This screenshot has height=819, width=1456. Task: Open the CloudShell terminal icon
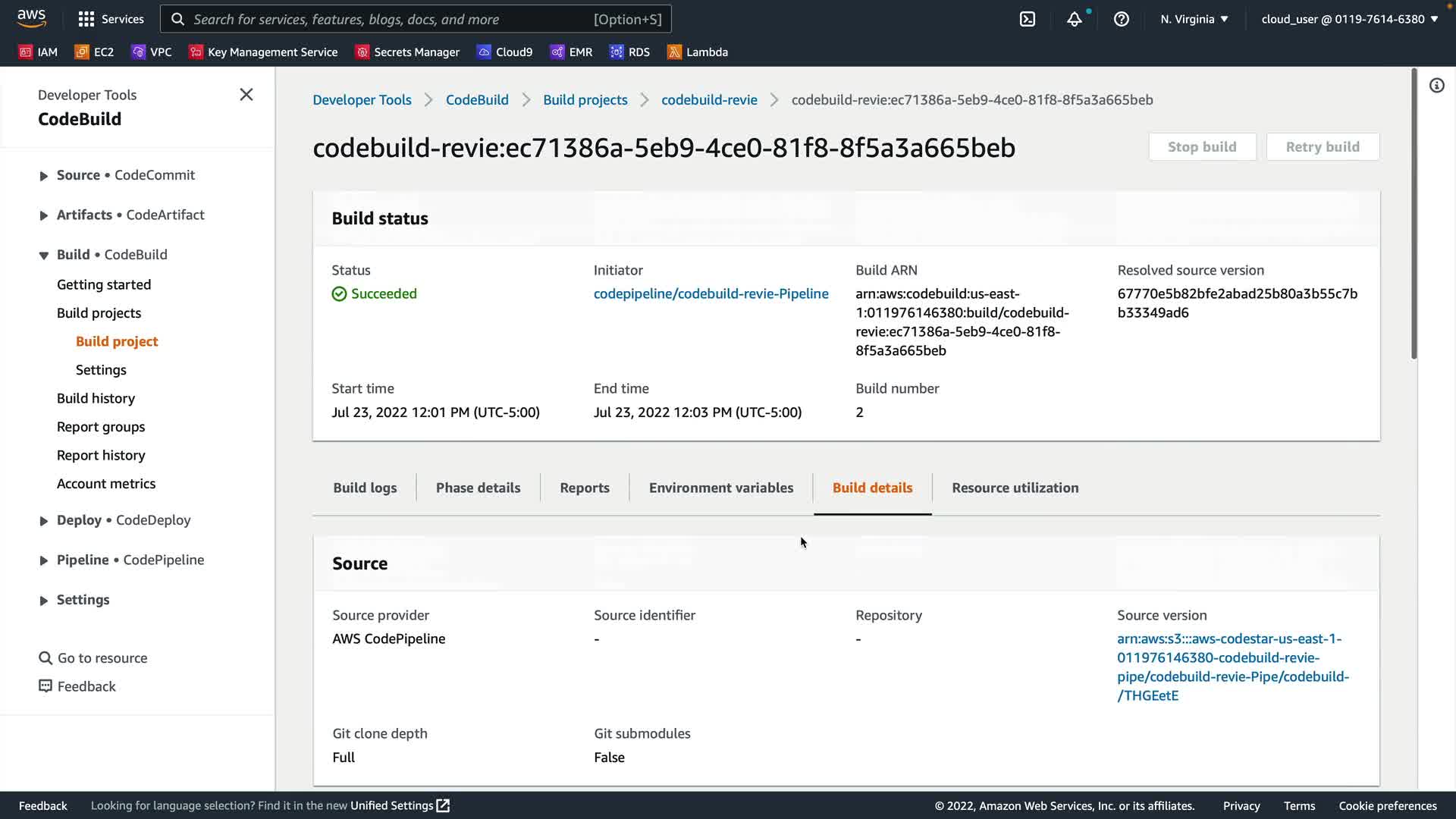[1028, 19]
